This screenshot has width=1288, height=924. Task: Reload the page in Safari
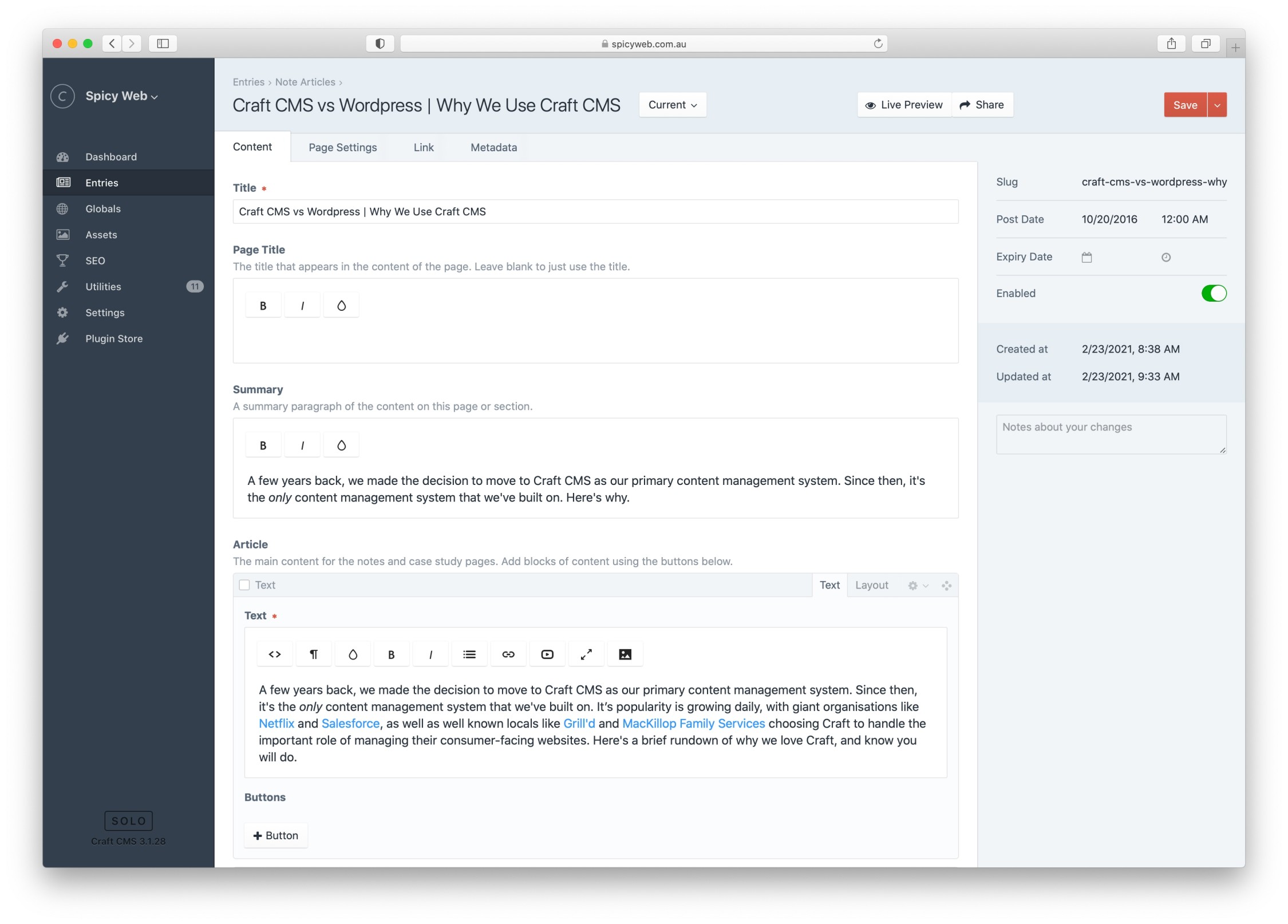tap(878, 44)
